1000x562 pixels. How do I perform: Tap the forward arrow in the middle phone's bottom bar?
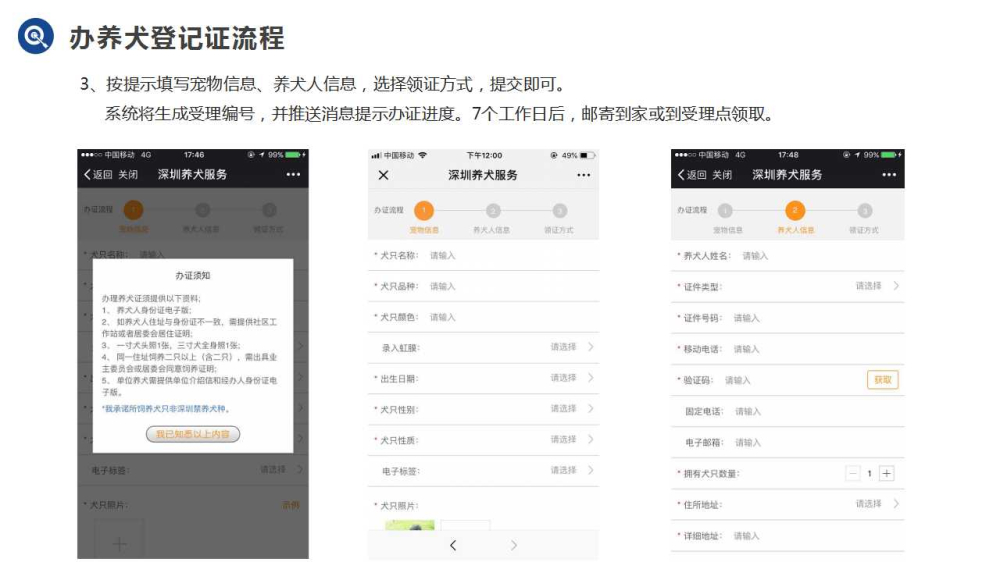514,545
